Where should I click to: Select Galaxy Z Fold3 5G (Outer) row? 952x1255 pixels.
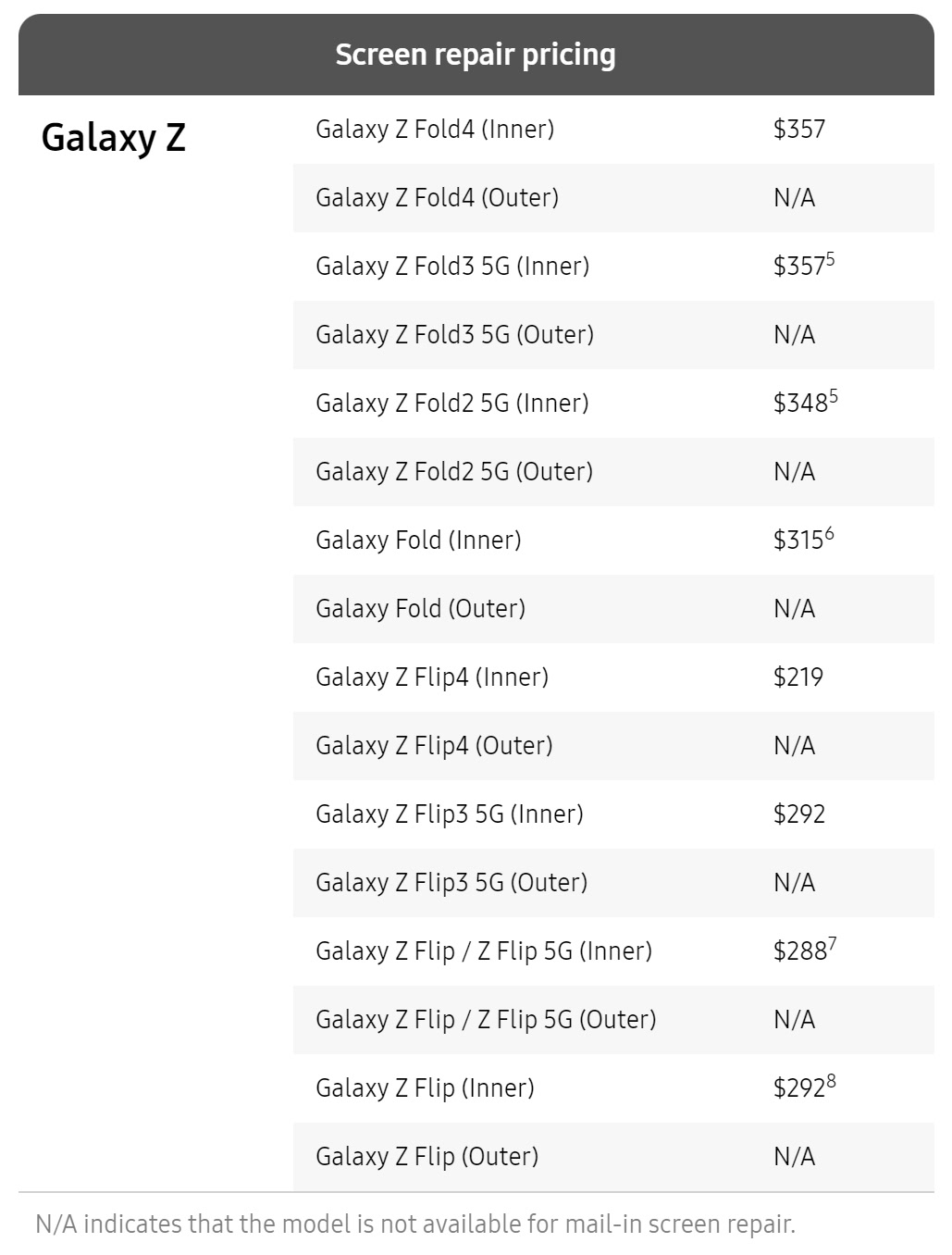454,335
